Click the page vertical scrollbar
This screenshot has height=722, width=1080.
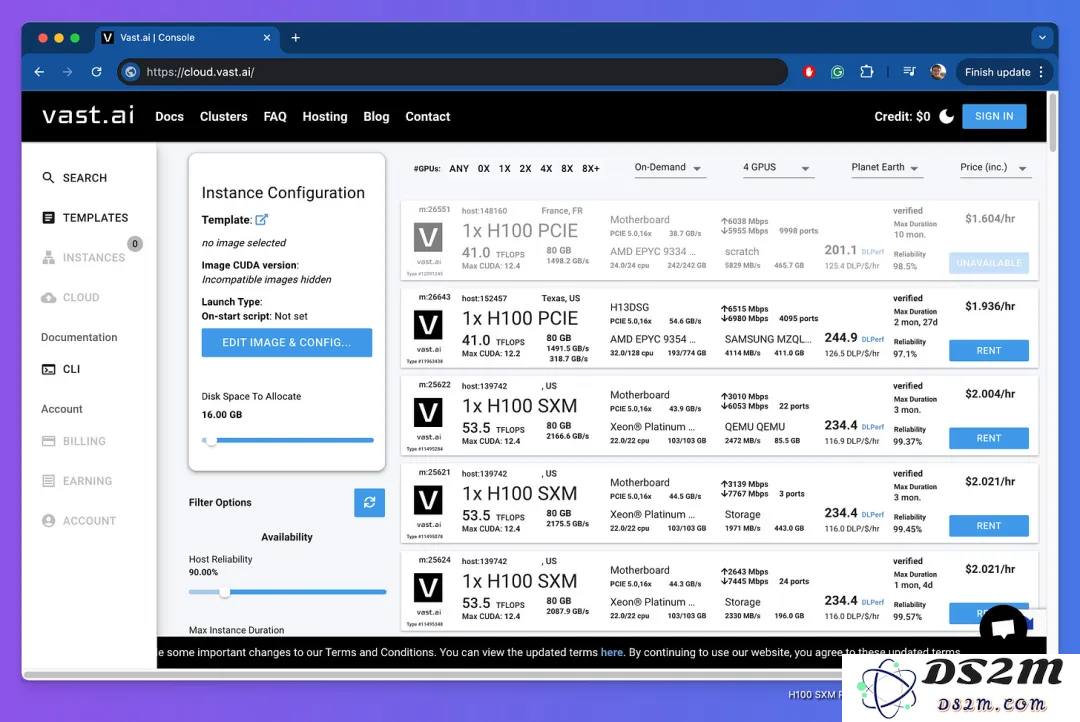1052,122
